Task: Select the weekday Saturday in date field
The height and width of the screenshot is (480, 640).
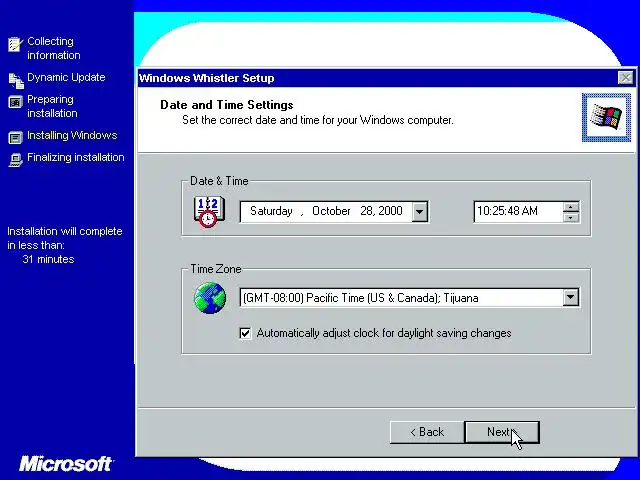Action: click(x=271, y=211)
